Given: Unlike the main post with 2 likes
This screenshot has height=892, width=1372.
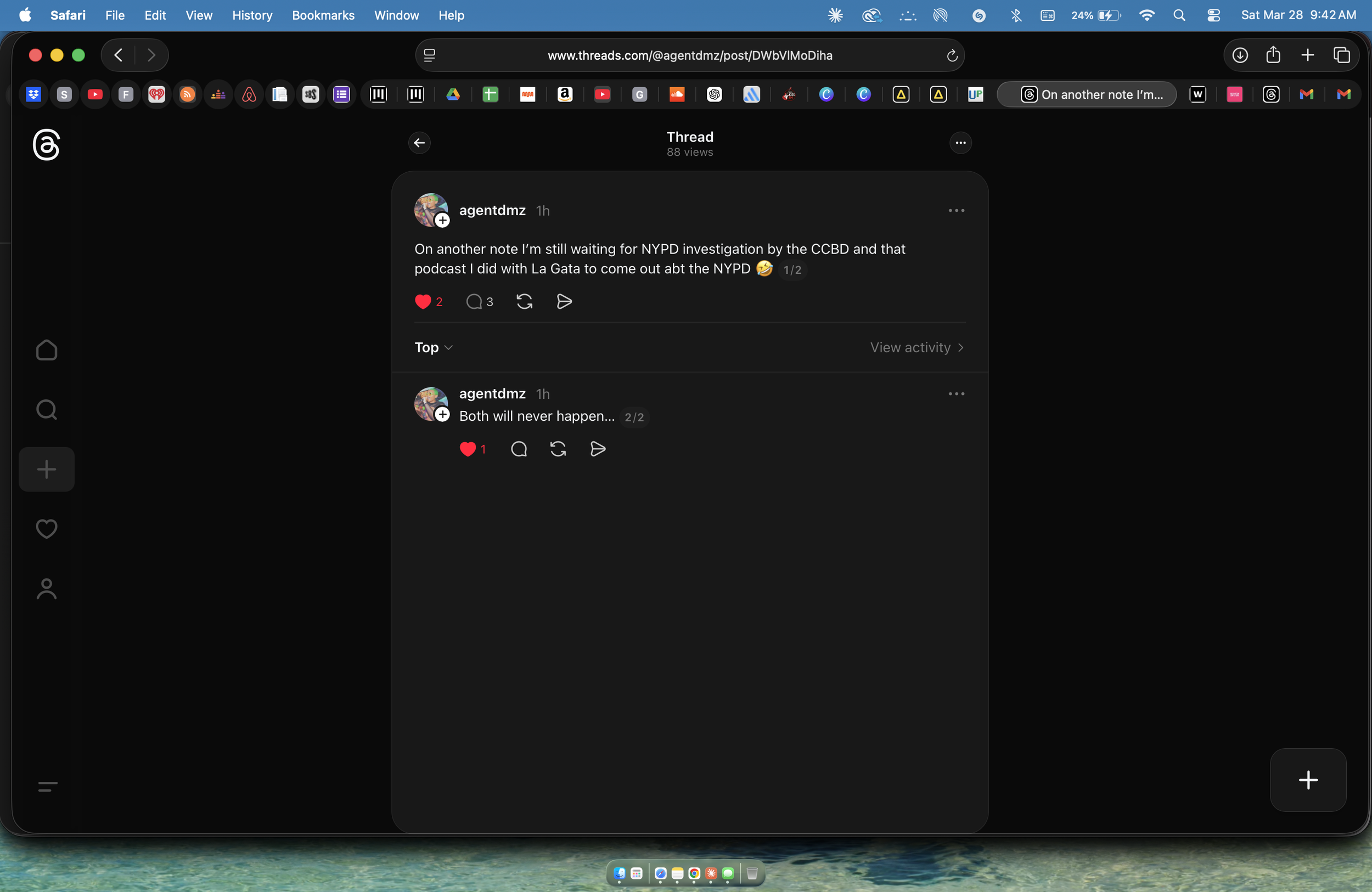Looking at the screenshot, I should click(x=423, y=301).
